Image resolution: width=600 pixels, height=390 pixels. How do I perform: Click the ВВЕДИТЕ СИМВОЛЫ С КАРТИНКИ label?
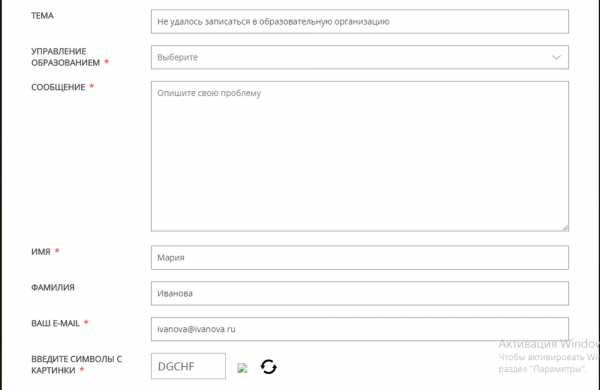tap(77, 364)
